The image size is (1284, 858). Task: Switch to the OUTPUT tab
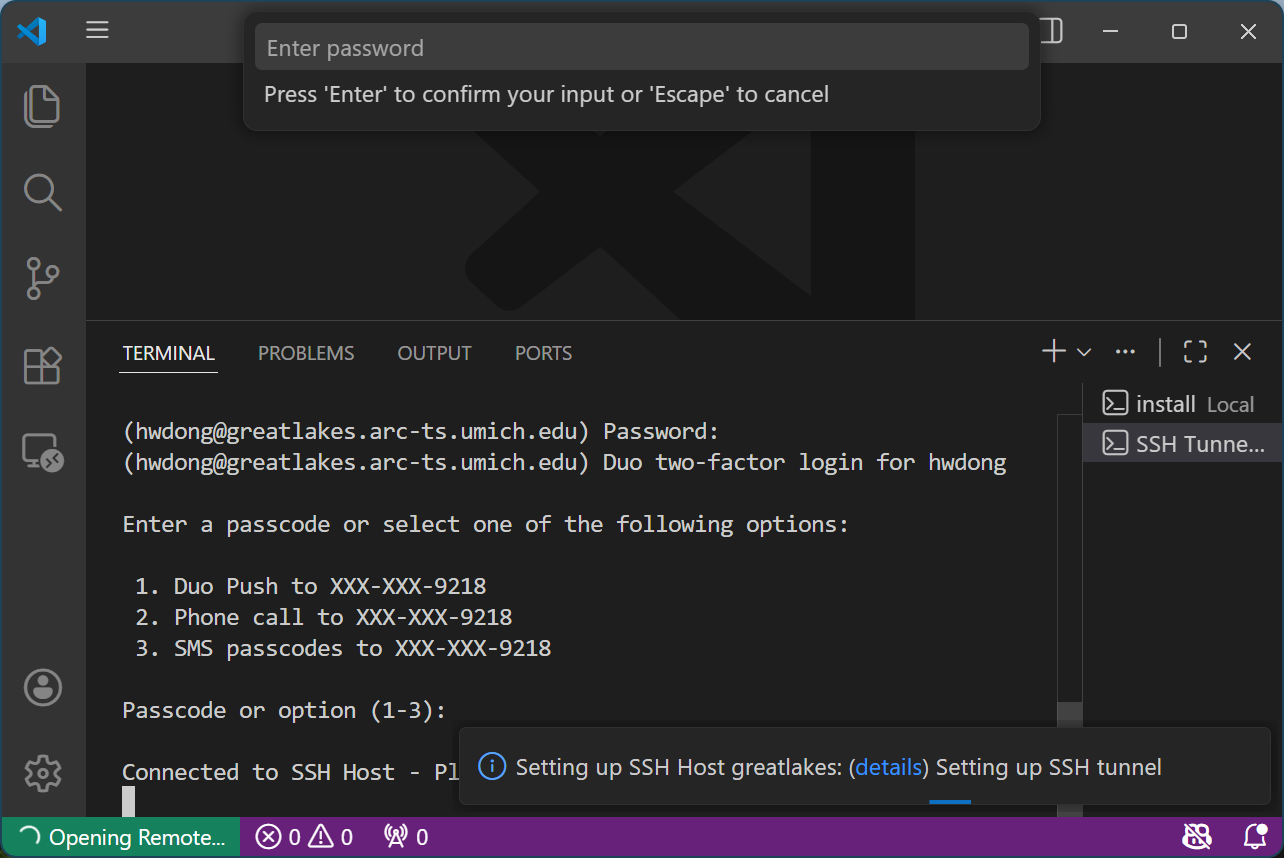[434, 353]
